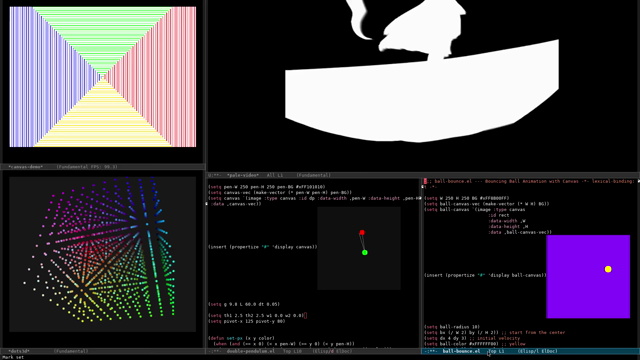
Task: Click the ':id rect' line in ball-bounce.el
Action: tap(498, 215)
